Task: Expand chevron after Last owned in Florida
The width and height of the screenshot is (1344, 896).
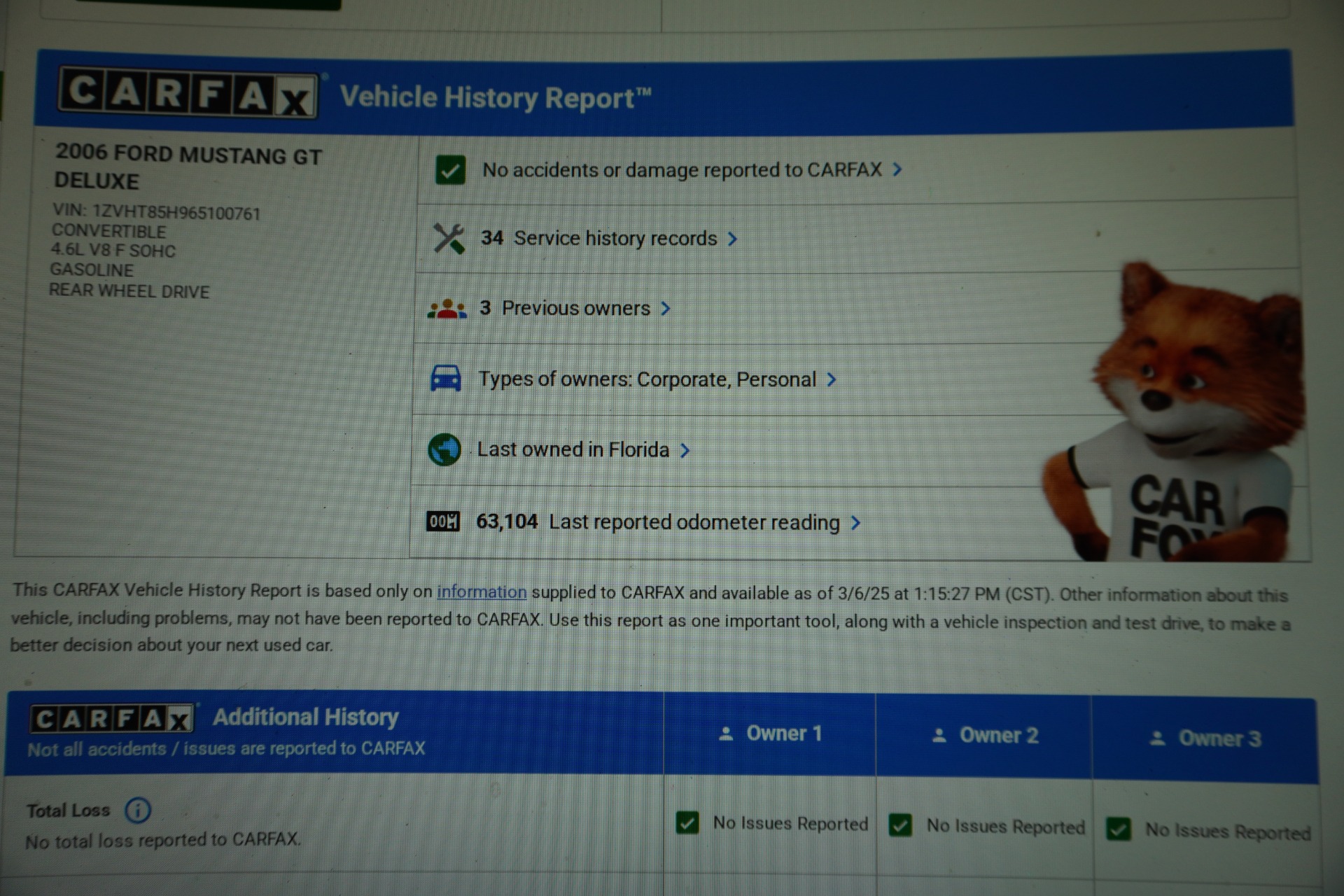Action: click(x=685, y=450)
